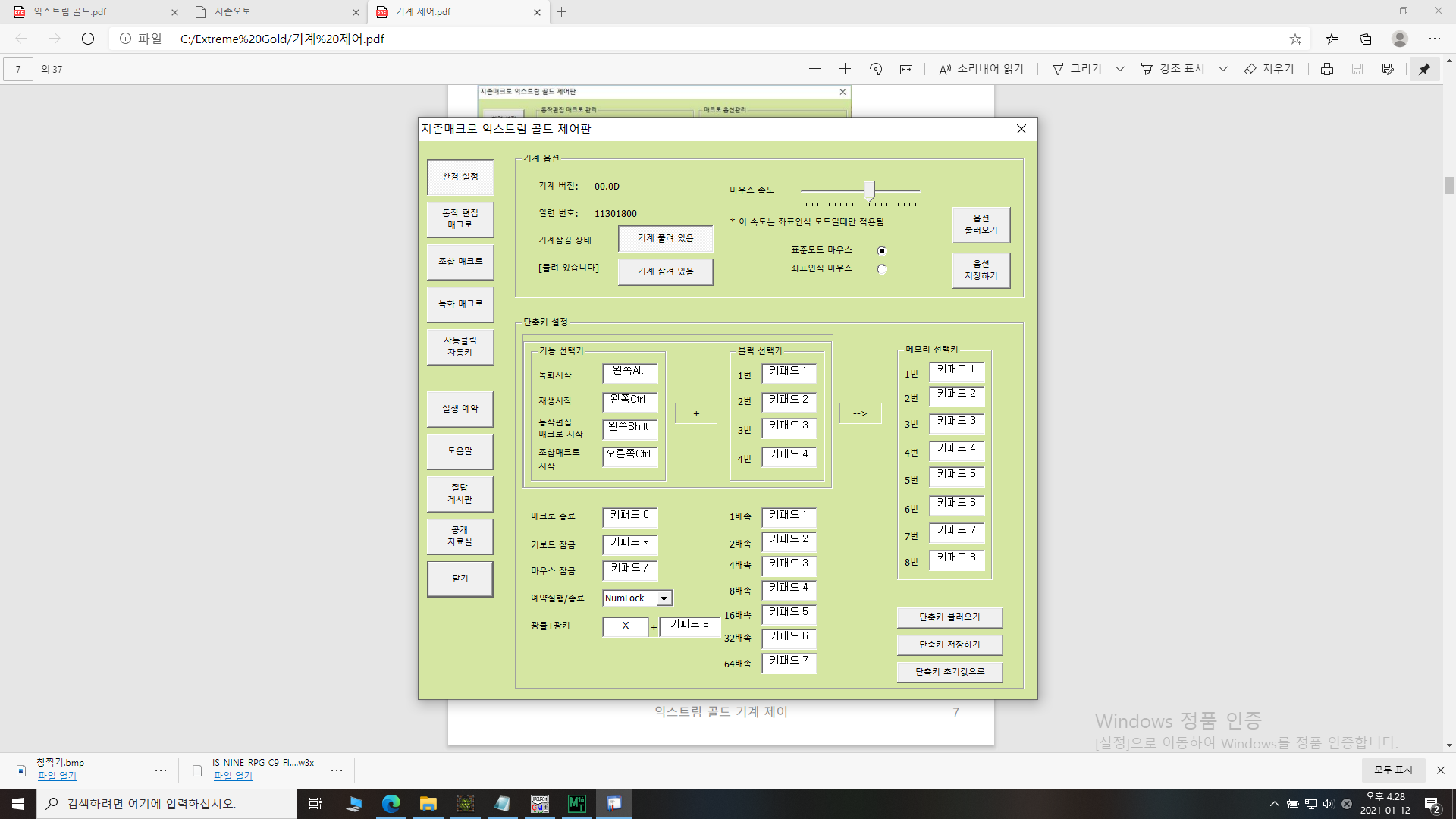Screen dimensions: 1456x819
Task: Click the 마우스 속도 slider handle
Action: click(869, 190)
